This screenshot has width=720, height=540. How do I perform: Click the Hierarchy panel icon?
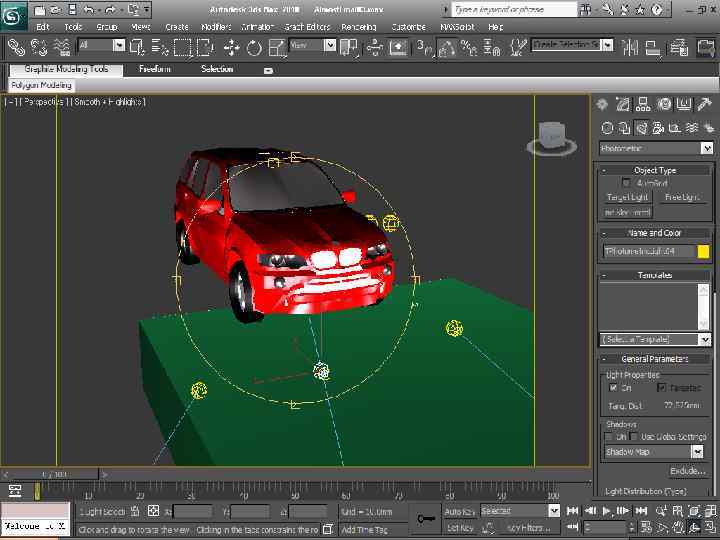coord(643,105)
